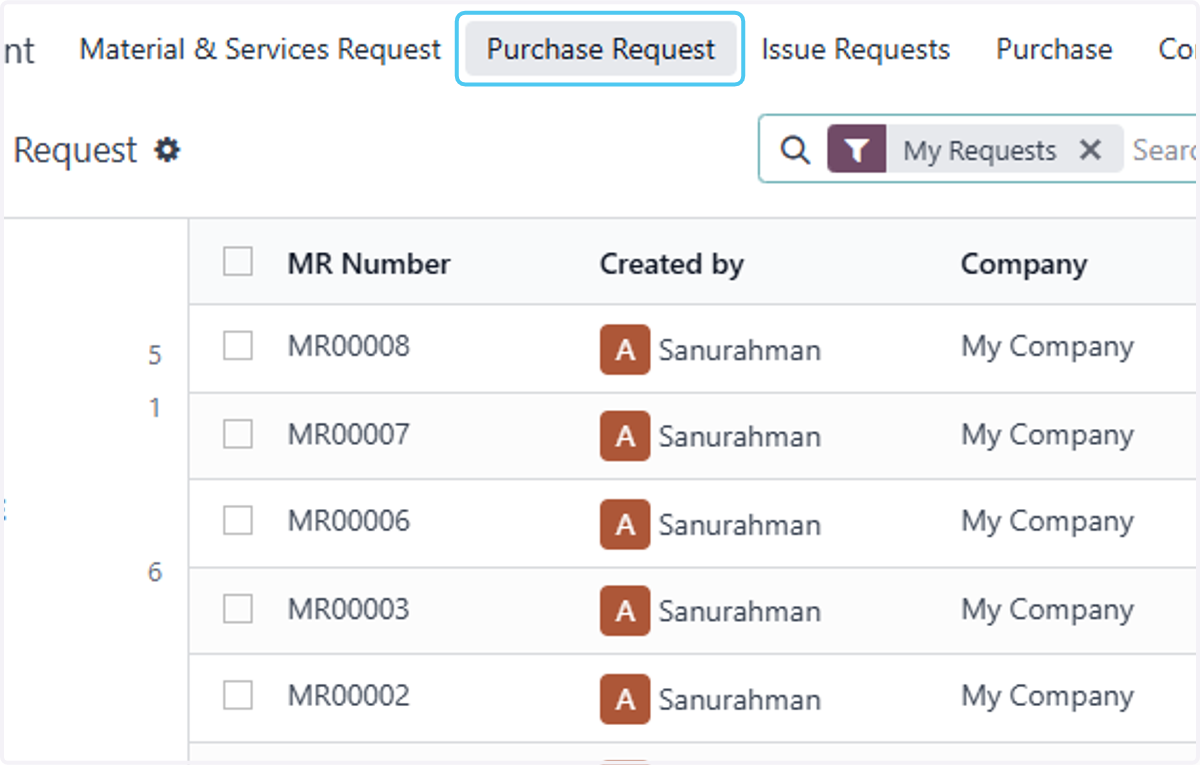Open the Purchase menu
The height and width of the screenshot is (765, 1200).
(x=1054, y=49)
